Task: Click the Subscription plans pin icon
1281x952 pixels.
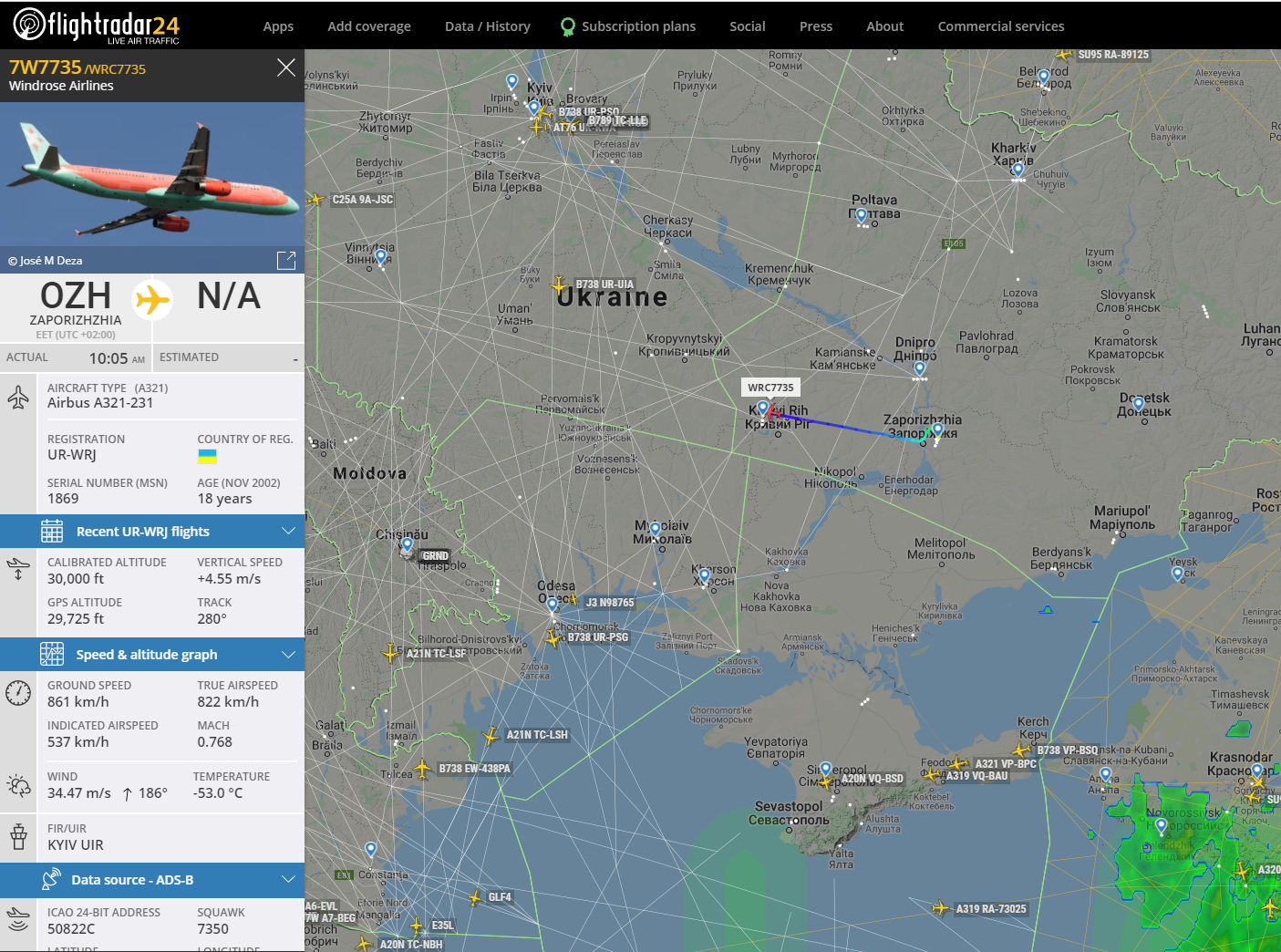Action: [568, 26]
